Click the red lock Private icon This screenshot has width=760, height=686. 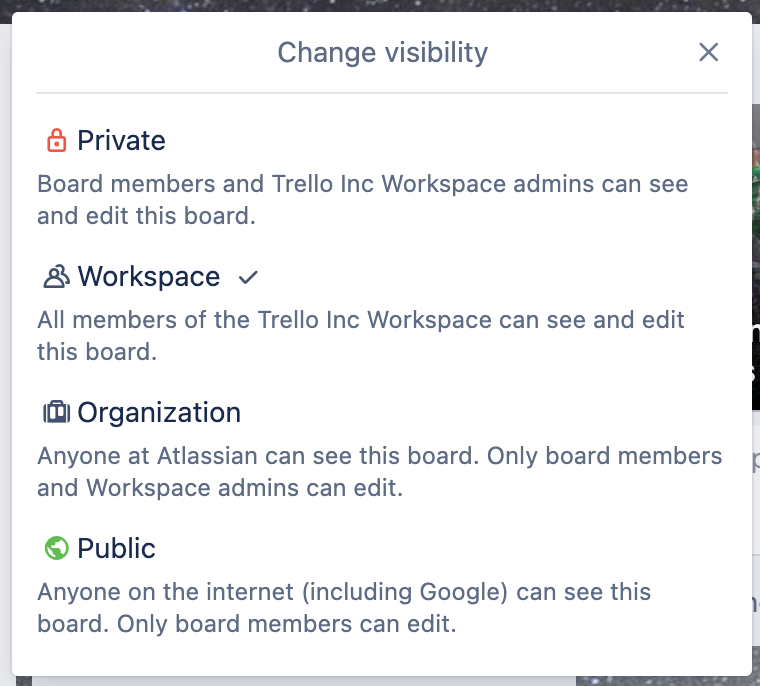point(56,141)
